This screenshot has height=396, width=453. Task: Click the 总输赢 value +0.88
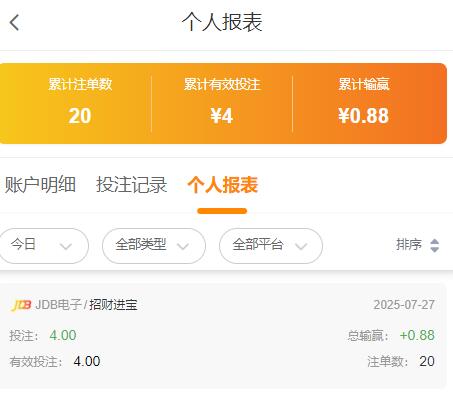tap(417, 335)
